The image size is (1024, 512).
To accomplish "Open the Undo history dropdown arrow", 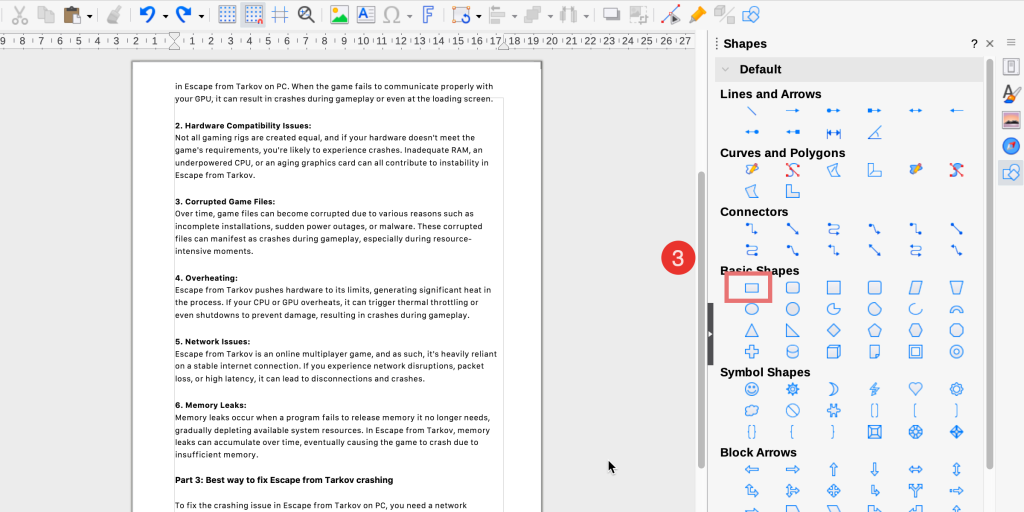I will 165,16.
